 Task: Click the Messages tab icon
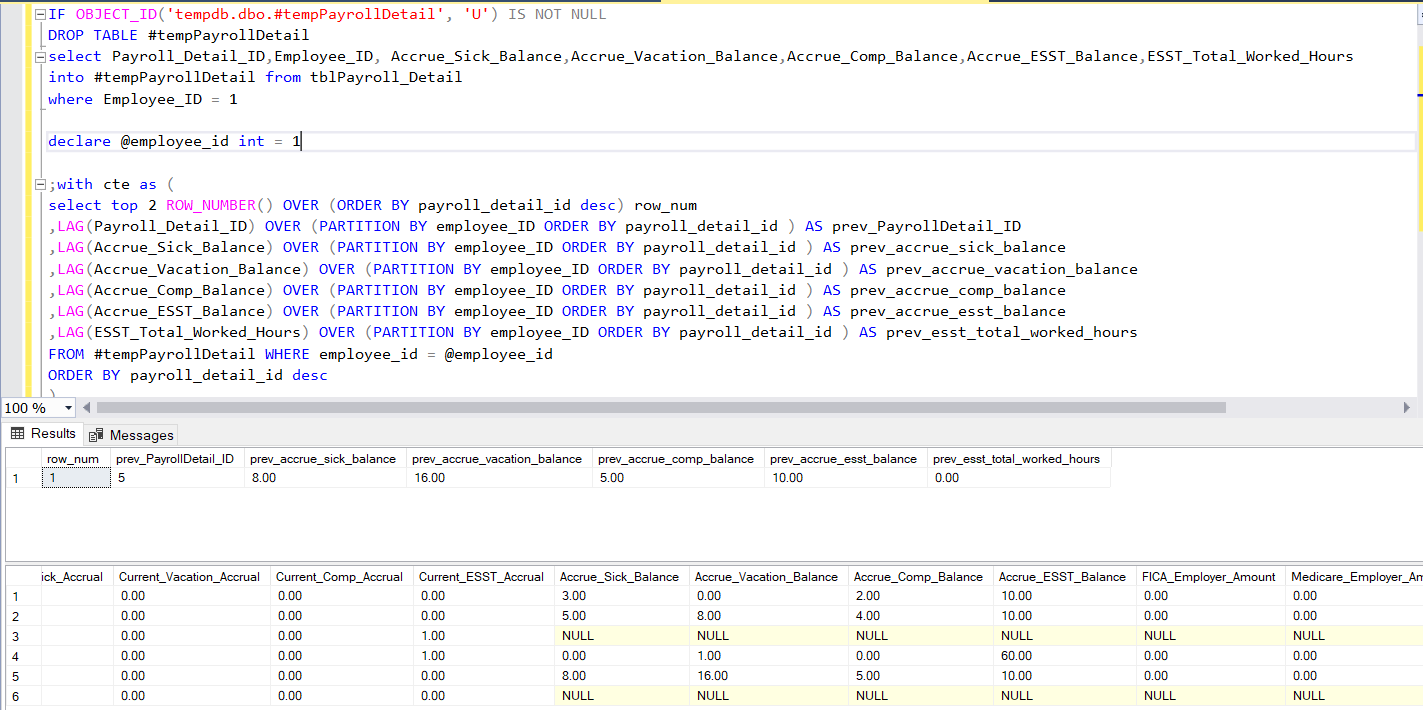[x=96, y=435]
